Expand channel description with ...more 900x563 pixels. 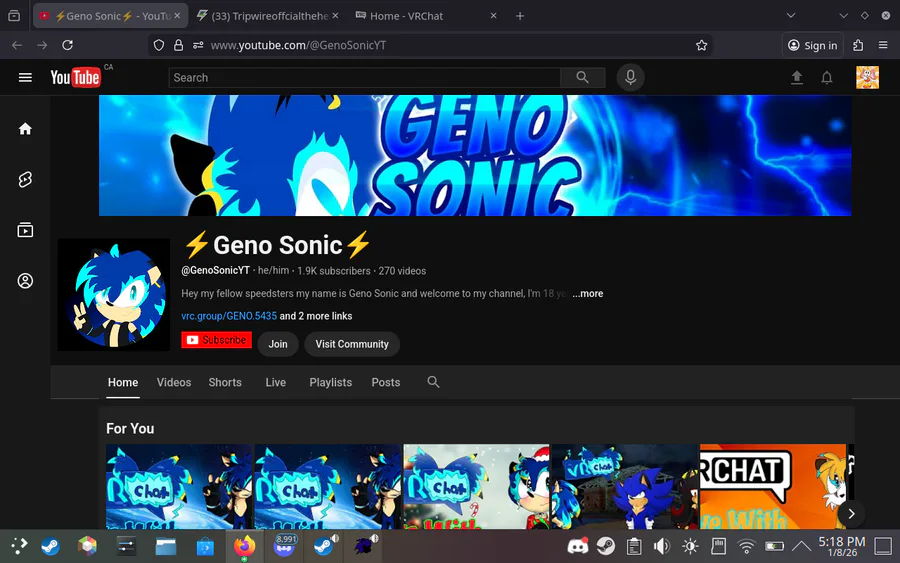pos(588,293)
